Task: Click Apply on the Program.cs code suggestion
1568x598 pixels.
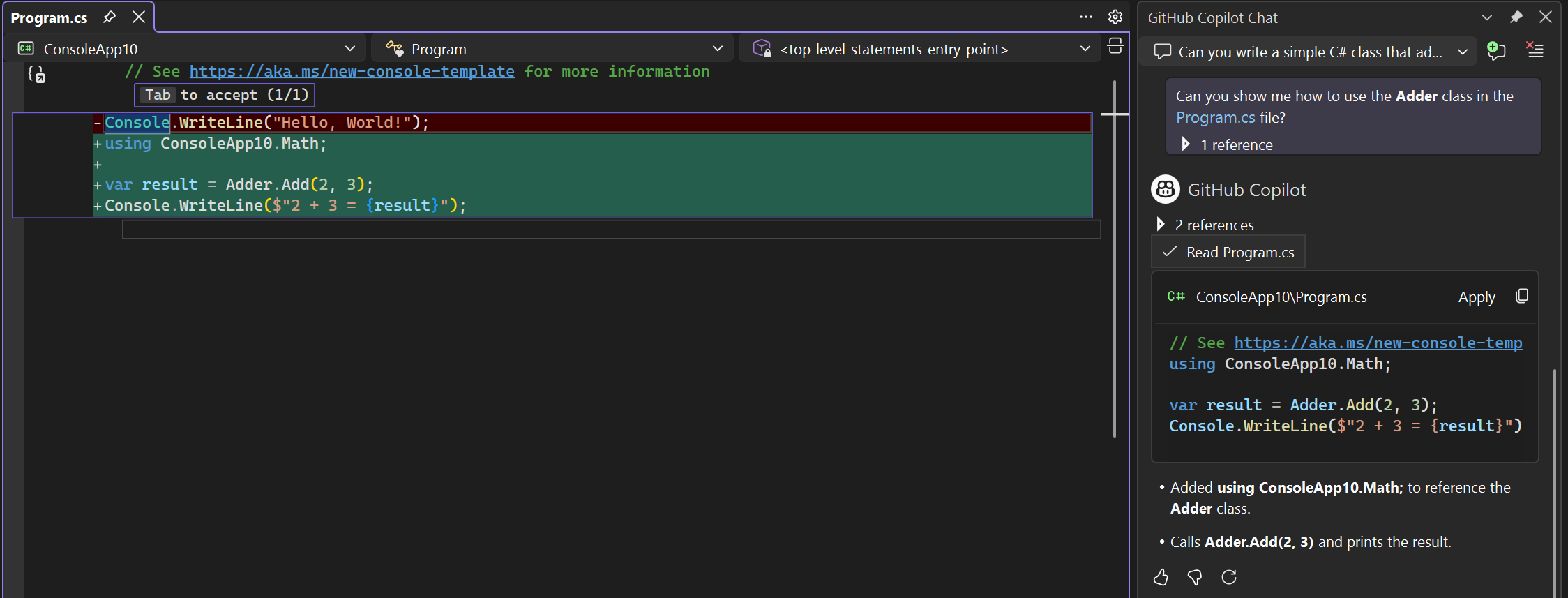Action: (x=1476, y=297)
